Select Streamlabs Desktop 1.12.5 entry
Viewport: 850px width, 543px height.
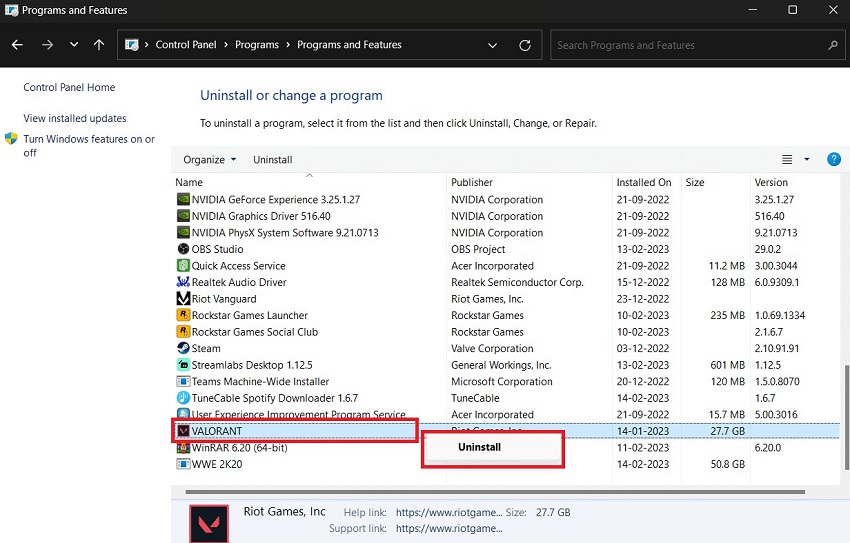(x=252, y=365)
